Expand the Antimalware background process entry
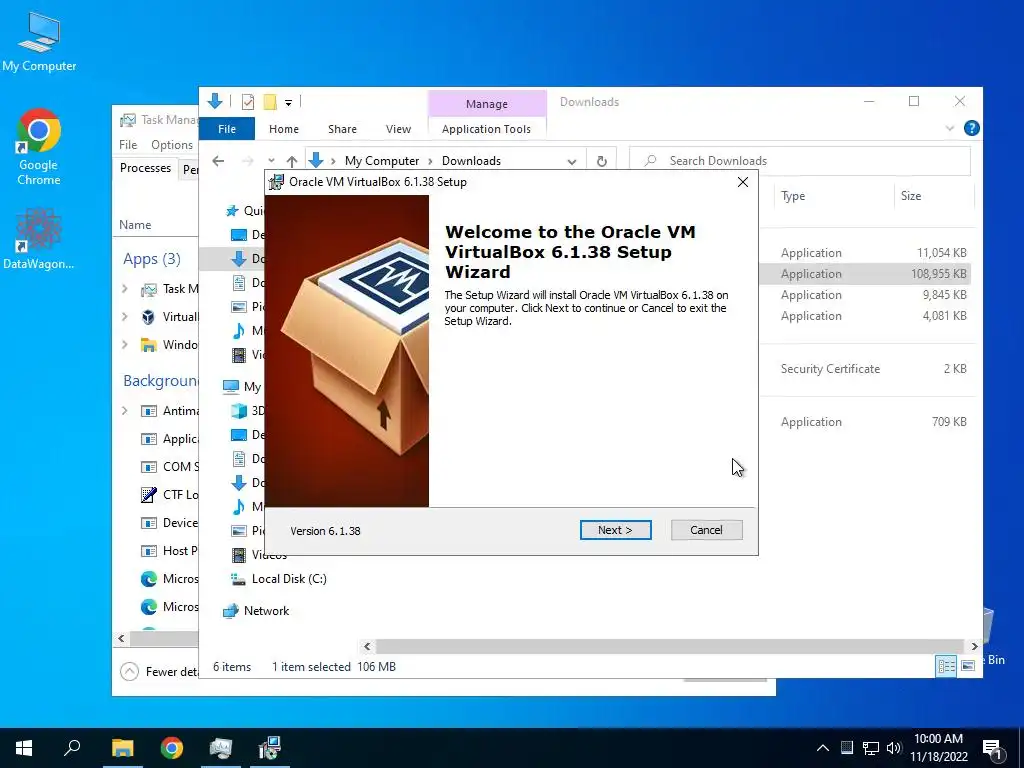 [125, 411]
